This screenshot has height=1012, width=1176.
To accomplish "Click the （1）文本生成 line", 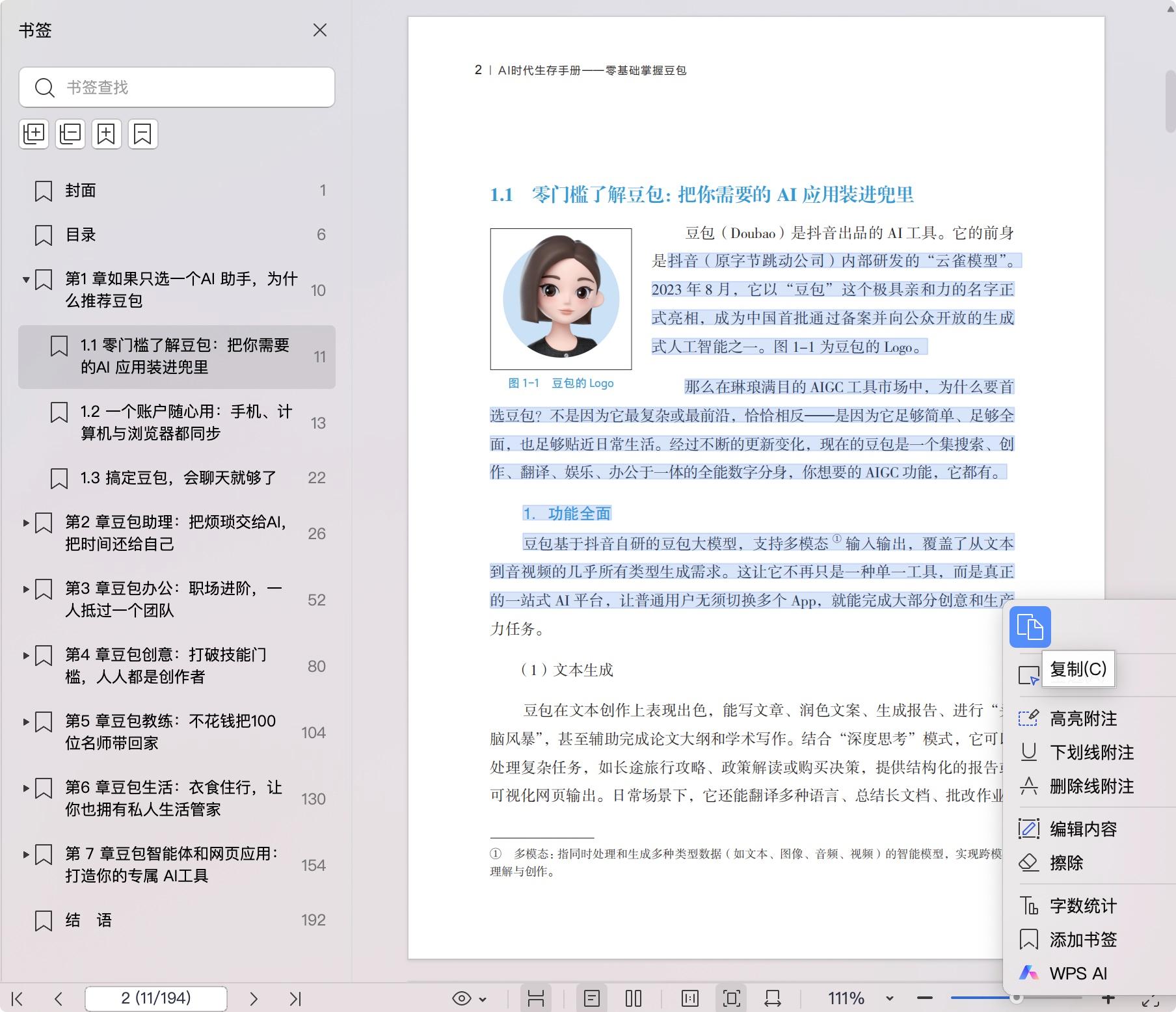I will click(x=567, y=670).
